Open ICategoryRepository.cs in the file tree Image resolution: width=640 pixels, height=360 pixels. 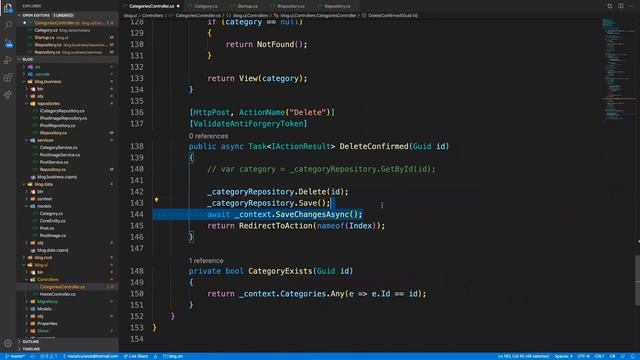[67, 111]
